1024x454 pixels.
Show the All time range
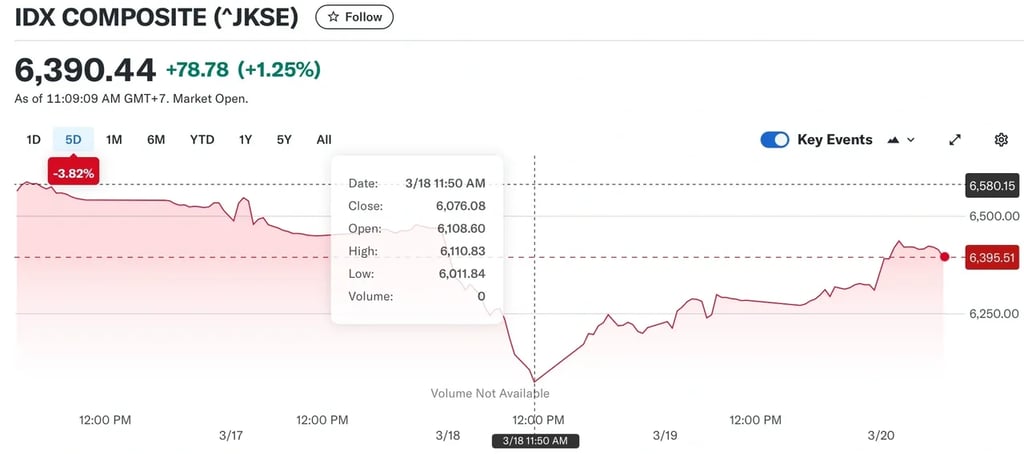point(324,140)
